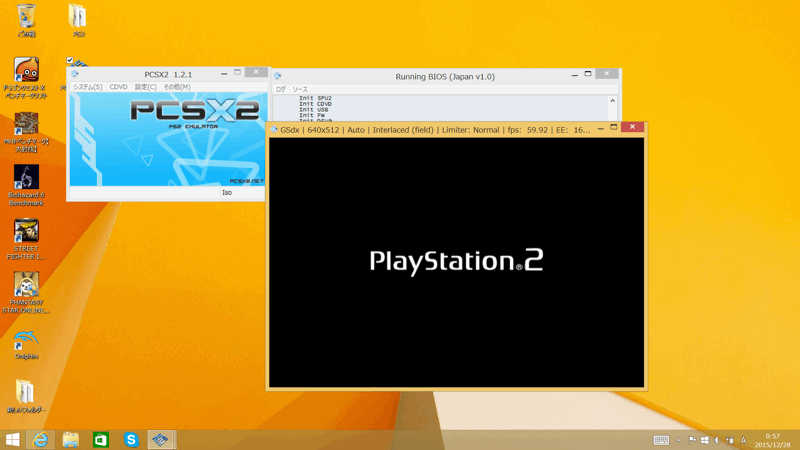Click the Windows Start button
The image size is (800, 450).
(12, 439)
